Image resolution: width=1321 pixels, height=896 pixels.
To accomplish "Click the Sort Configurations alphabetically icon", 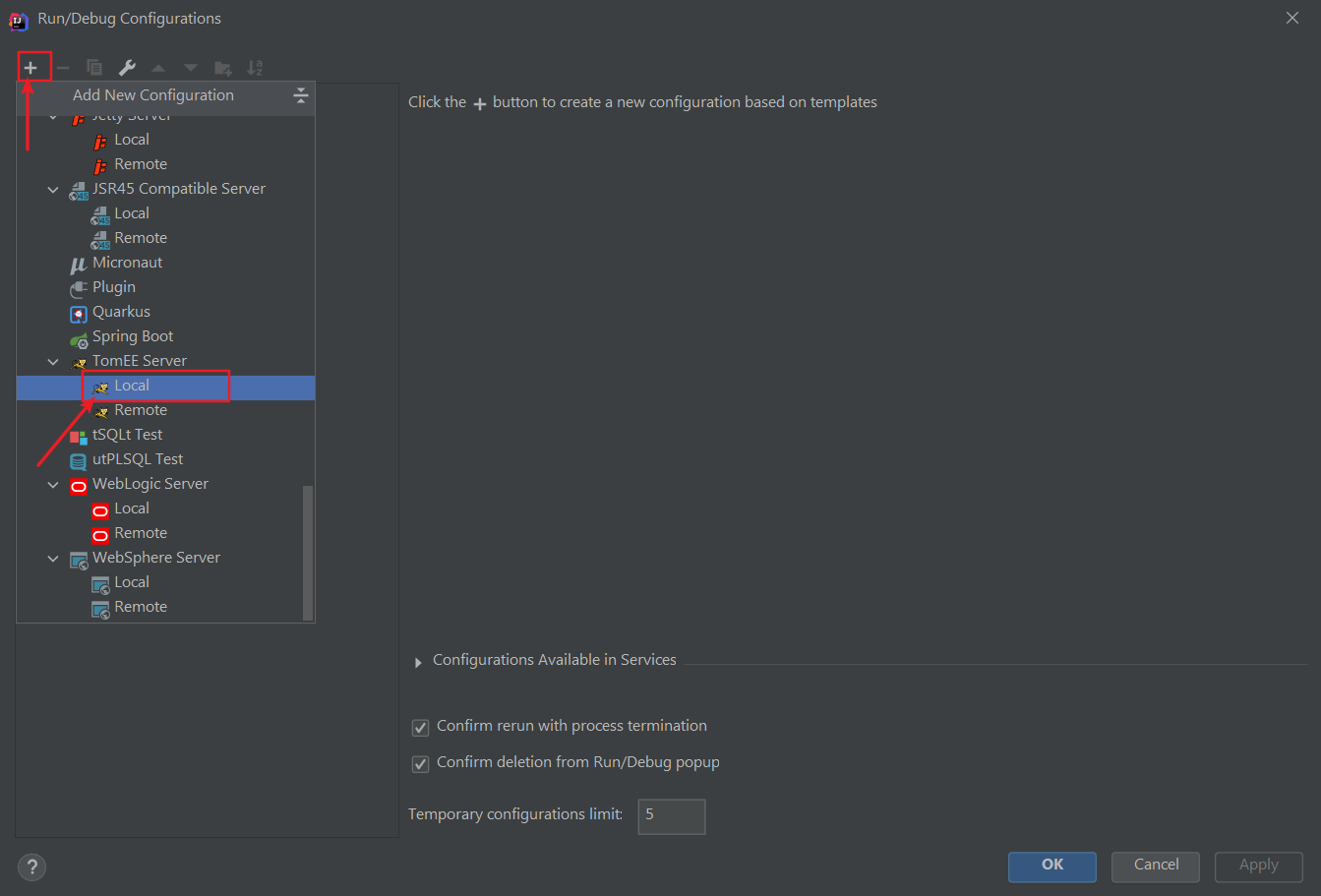I will tap(255, 68).
